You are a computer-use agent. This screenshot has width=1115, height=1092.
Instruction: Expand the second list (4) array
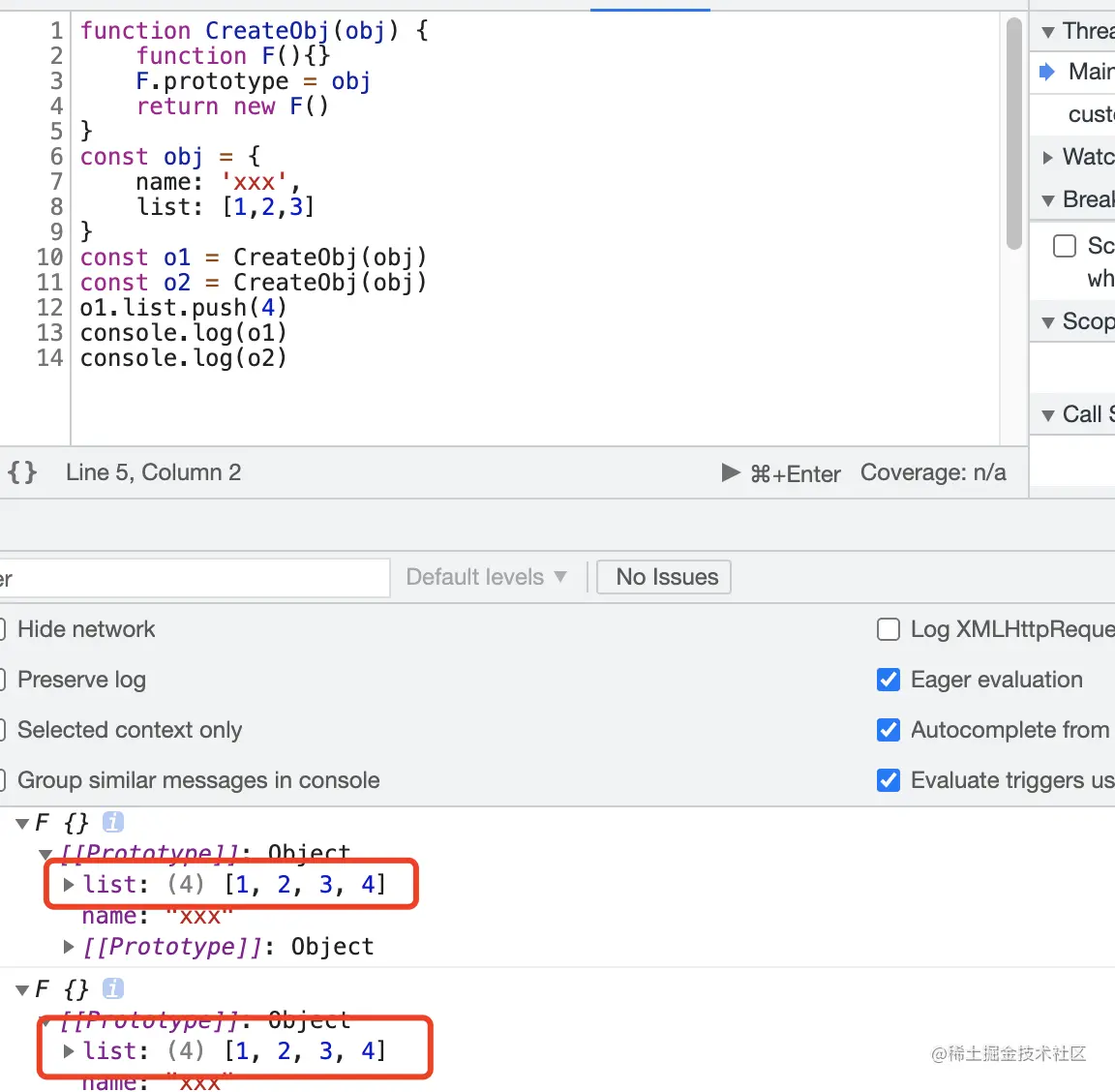[x=69, y=1050]
